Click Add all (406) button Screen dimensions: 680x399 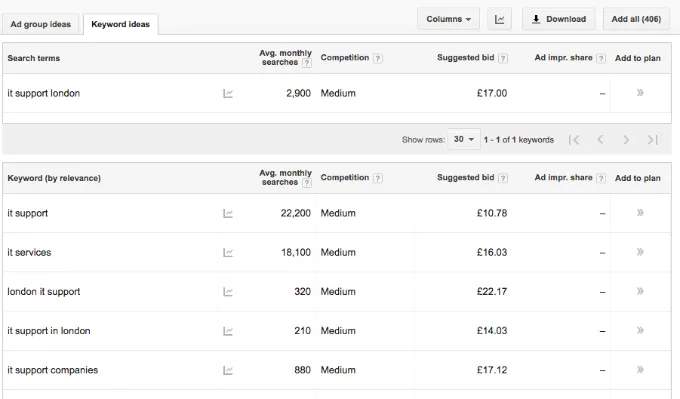point(636,19)
